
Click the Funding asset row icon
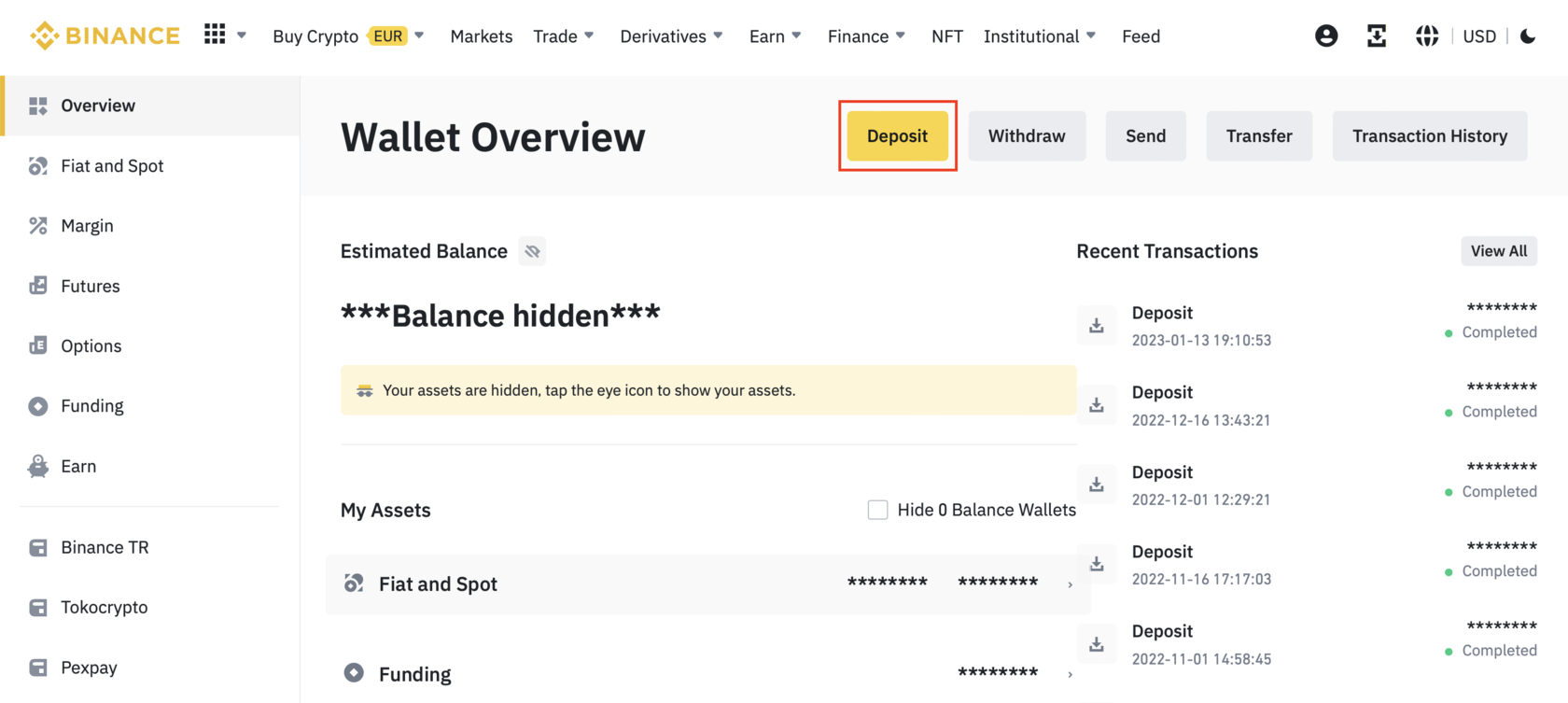click(x=354, y=673)
